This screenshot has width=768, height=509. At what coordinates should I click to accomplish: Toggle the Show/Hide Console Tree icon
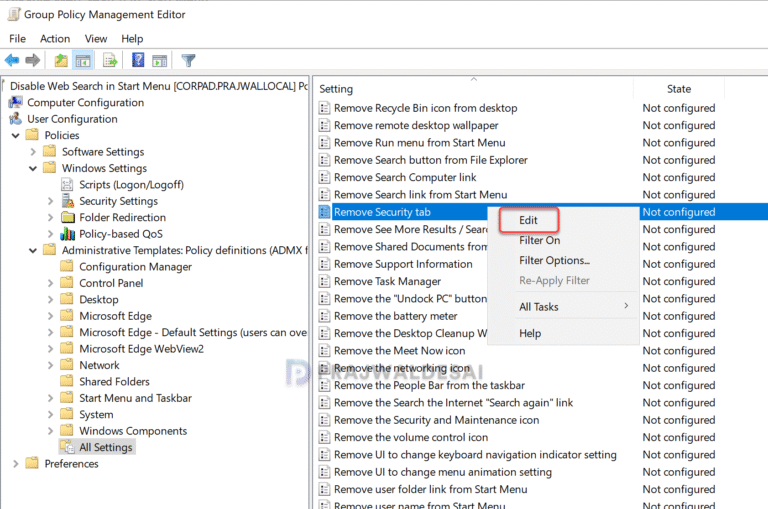coord(83,61)
